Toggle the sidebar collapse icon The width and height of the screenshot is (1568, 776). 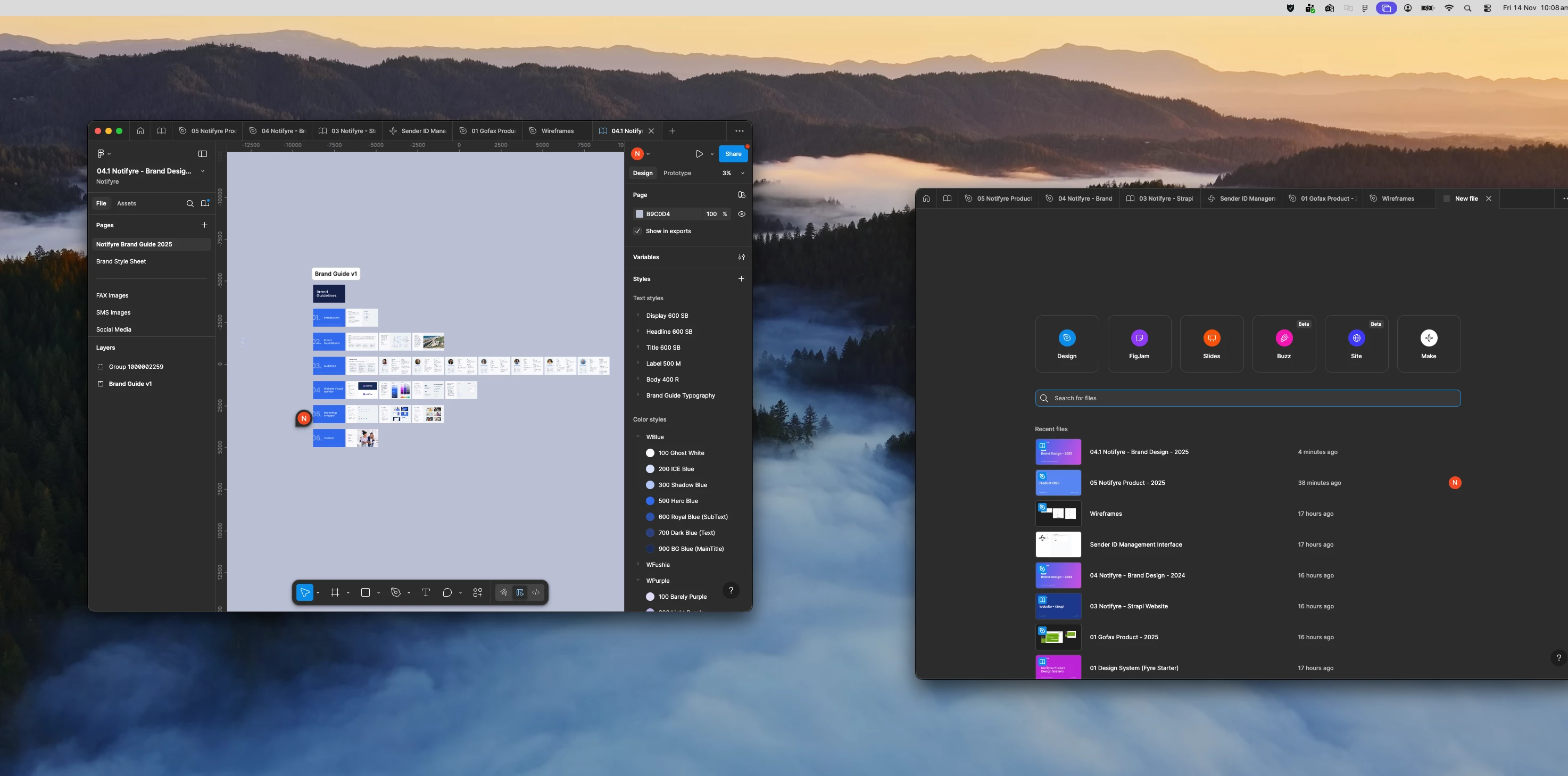coord(203,154)
